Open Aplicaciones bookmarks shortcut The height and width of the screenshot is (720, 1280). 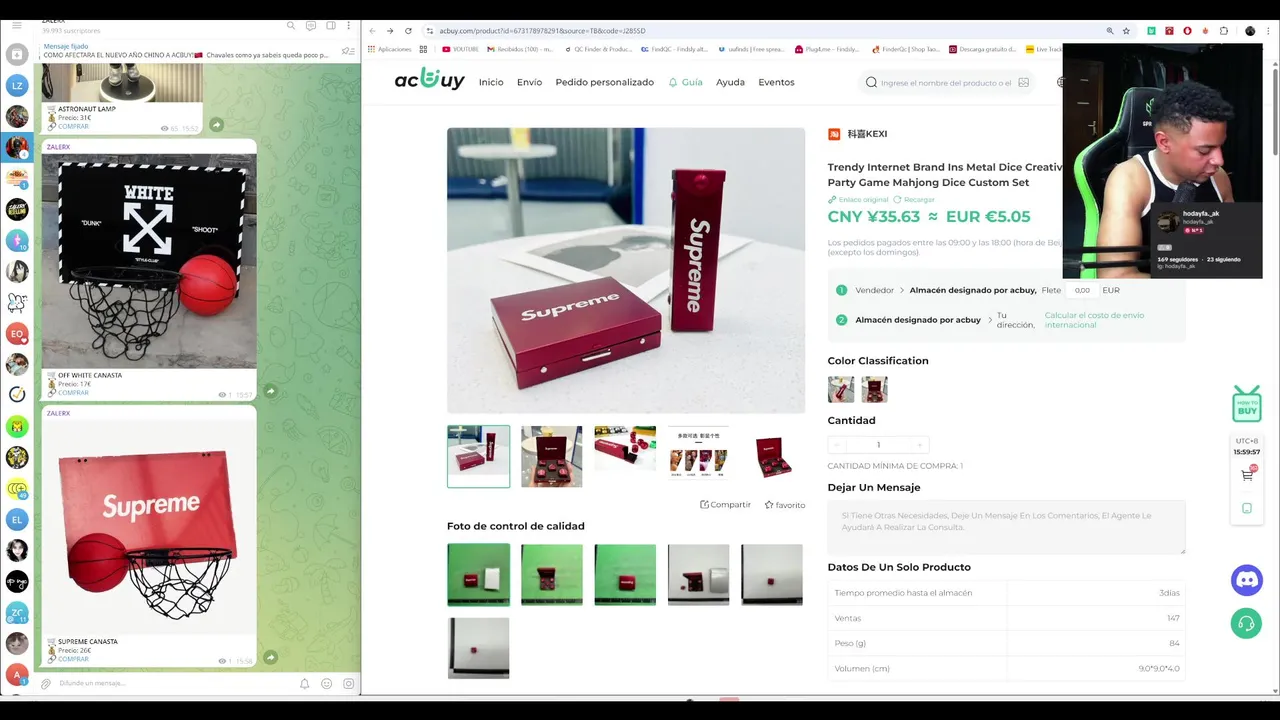[x=389, y=49]
